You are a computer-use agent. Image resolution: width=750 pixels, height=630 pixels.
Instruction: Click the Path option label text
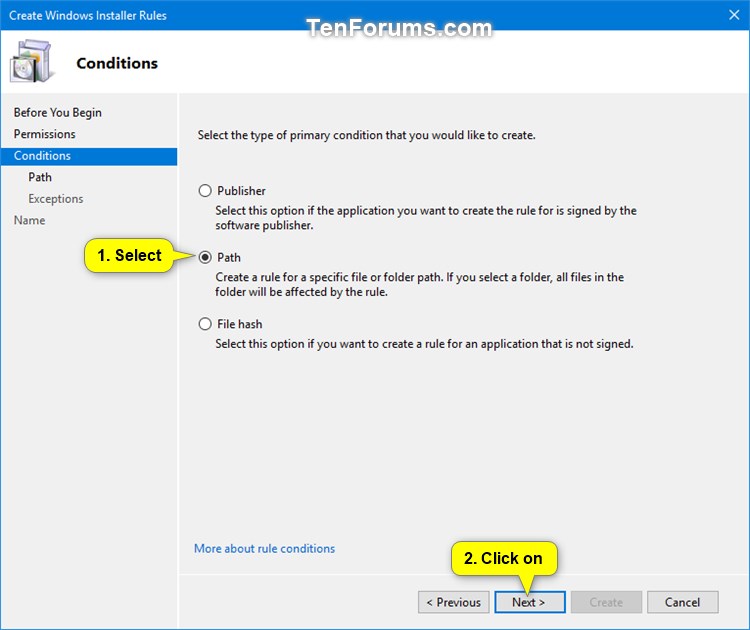click(x=229, y=257)
